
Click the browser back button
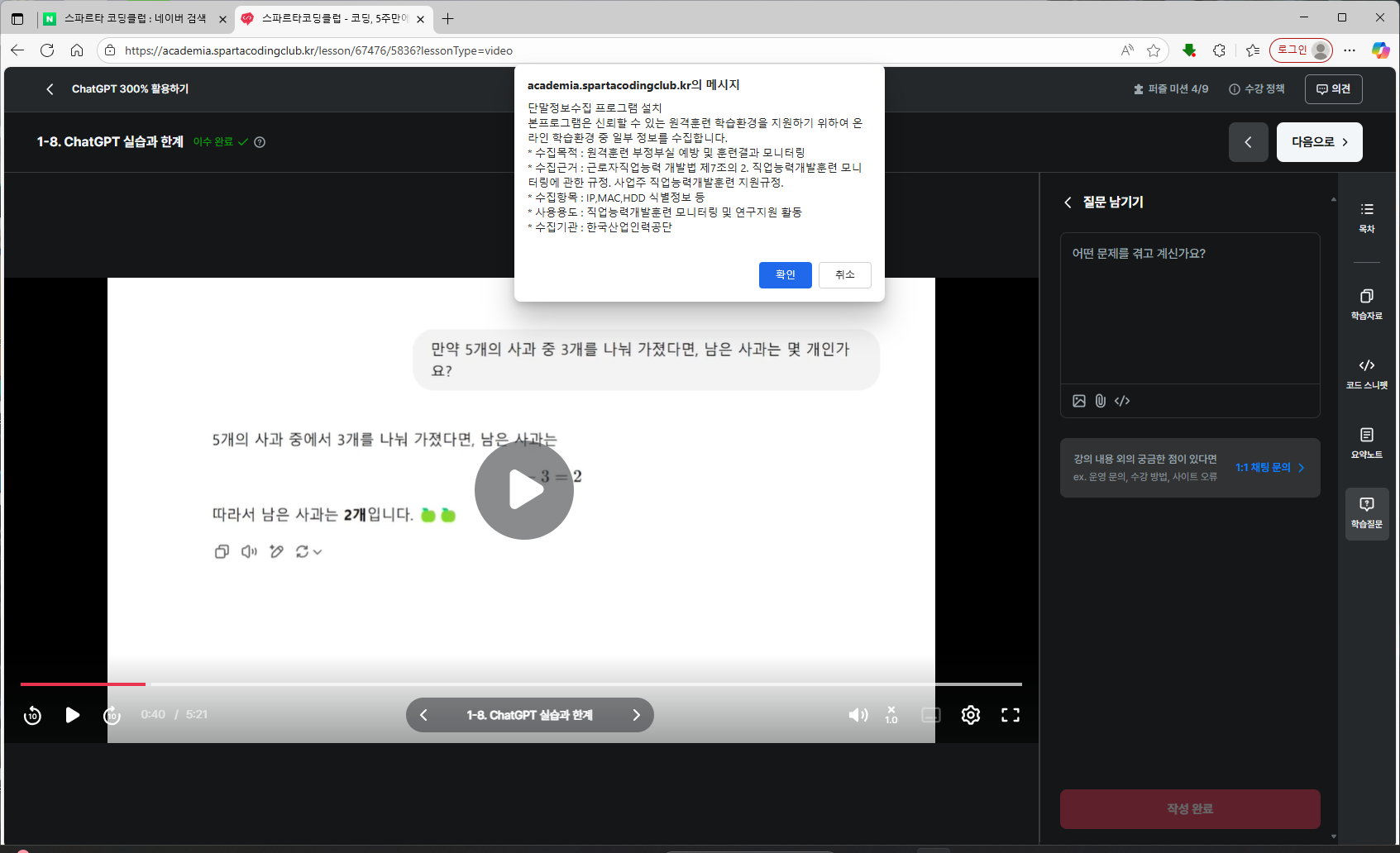(17, 50)
